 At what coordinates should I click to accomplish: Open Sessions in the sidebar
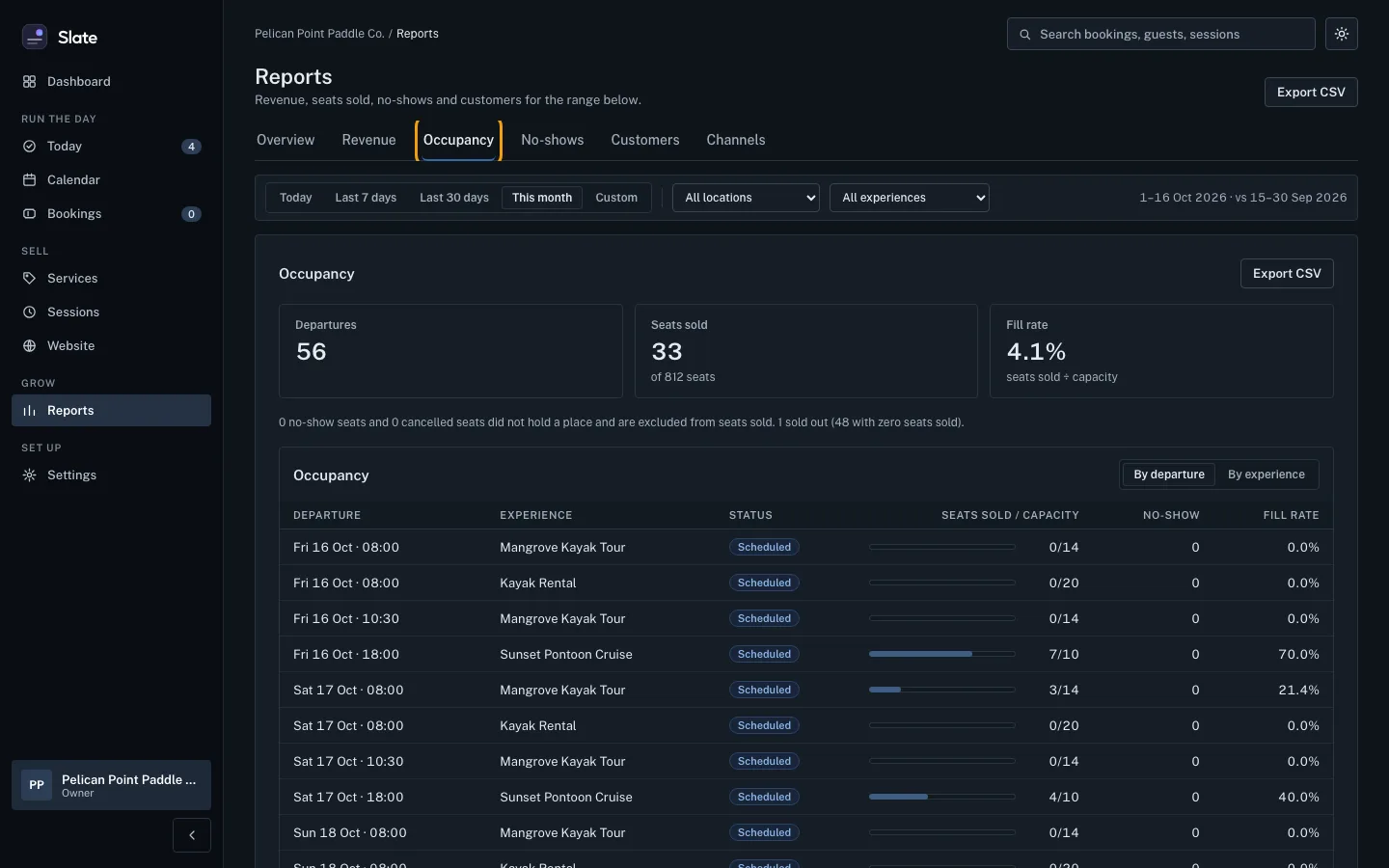coord(111,312)
